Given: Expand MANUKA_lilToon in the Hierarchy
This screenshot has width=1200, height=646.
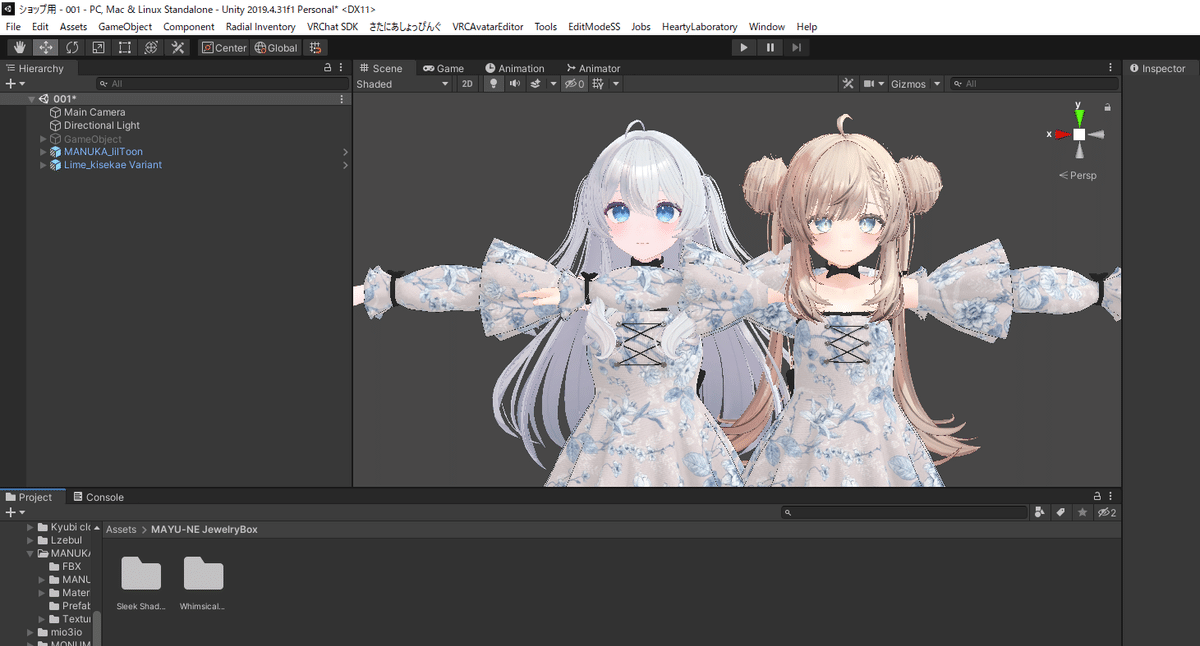Looking at the screenshot, I should coord(42,151).
